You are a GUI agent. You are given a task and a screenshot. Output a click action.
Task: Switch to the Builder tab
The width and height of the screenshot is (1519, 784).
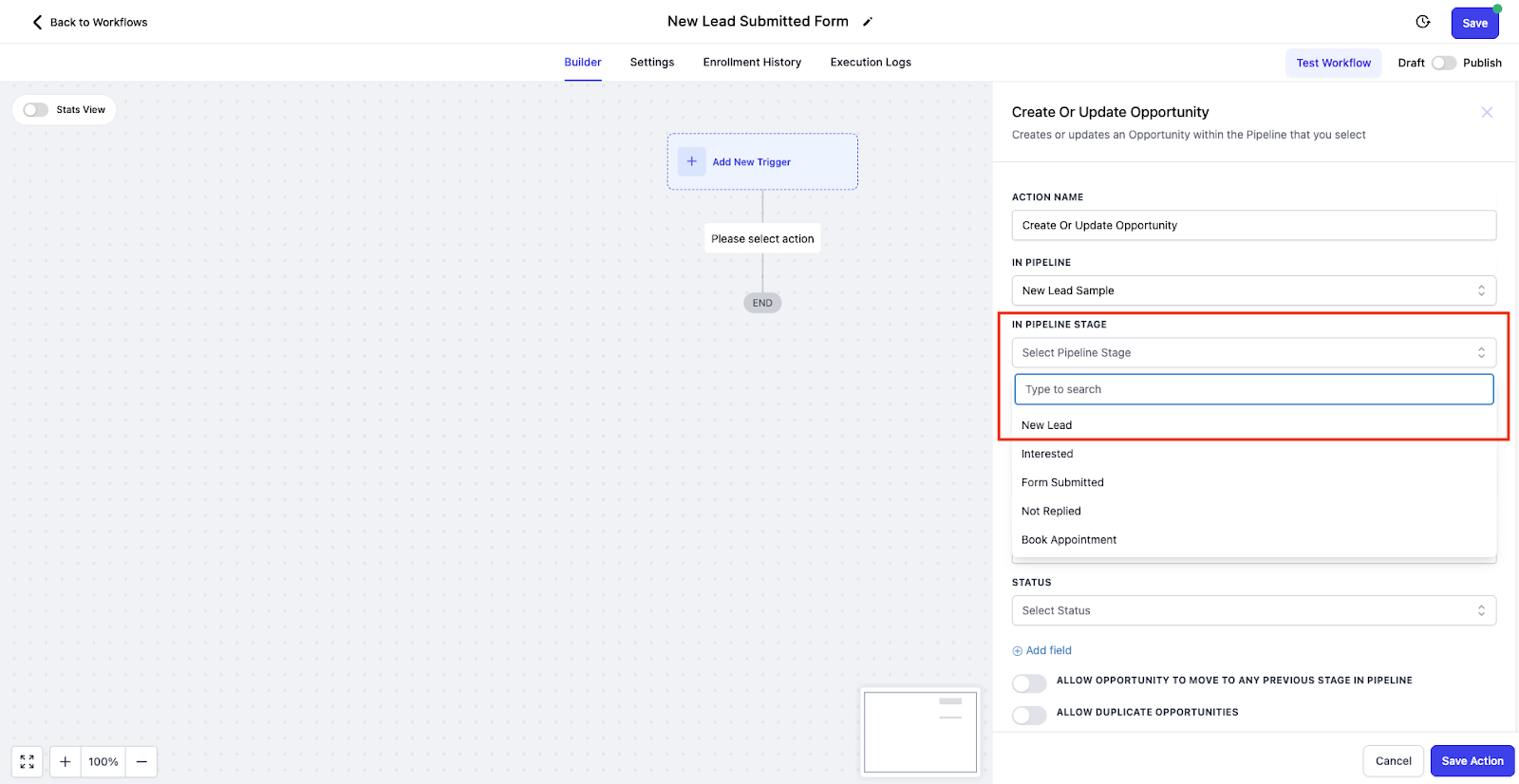(x=583, y=62)
